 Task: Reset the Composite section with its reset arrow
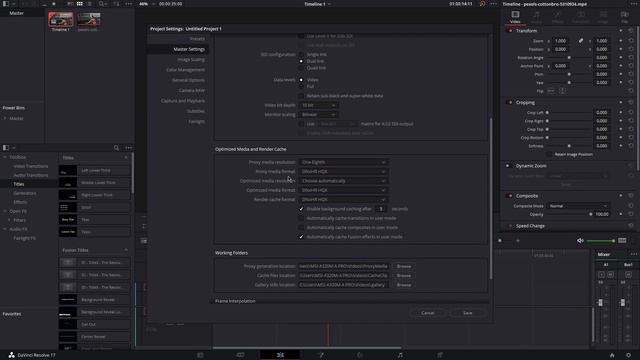click(x=631, y=196)
